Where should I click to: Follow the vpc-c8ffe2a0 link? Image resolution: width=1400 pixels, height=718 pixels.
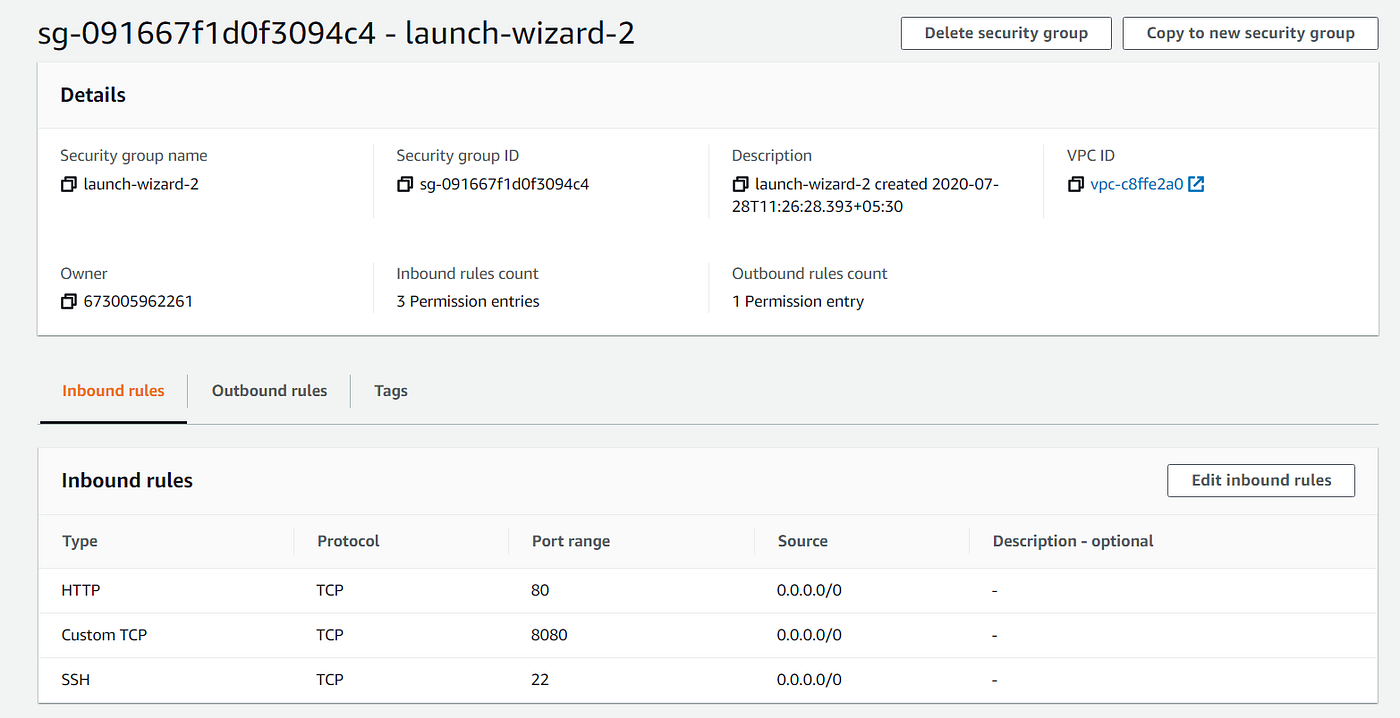click(x=1140, y=183)
